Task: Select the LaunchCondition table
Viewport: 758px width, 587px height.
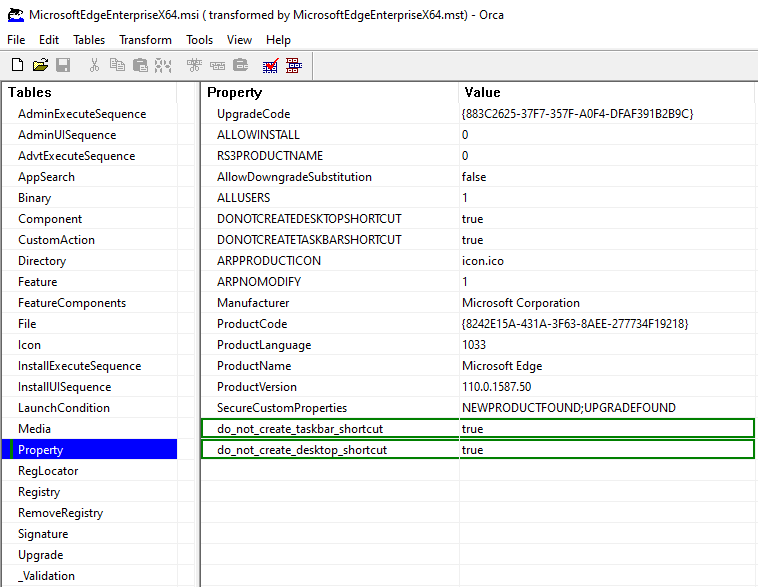Action: pos(64,408)
